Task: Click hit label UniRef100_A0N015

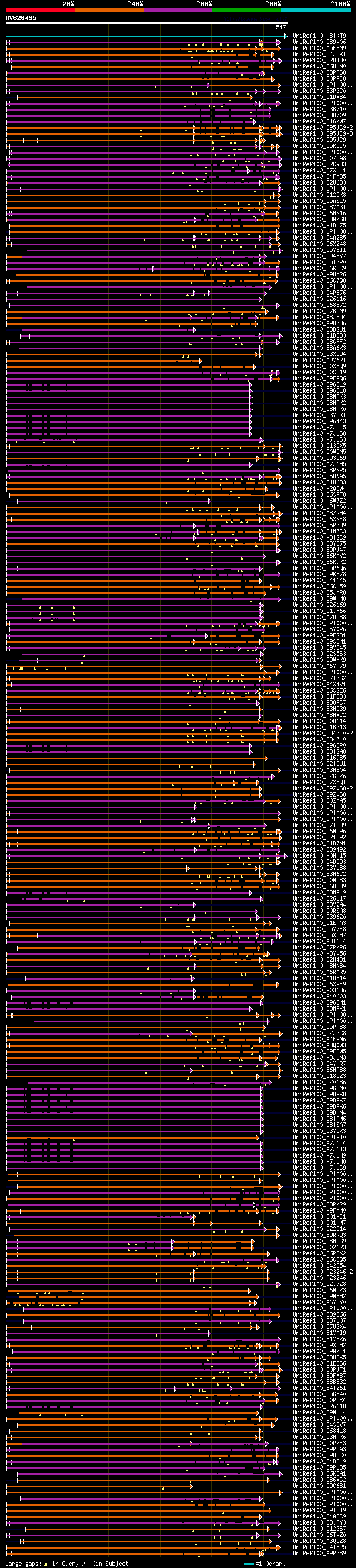Action: pos(319,856)
